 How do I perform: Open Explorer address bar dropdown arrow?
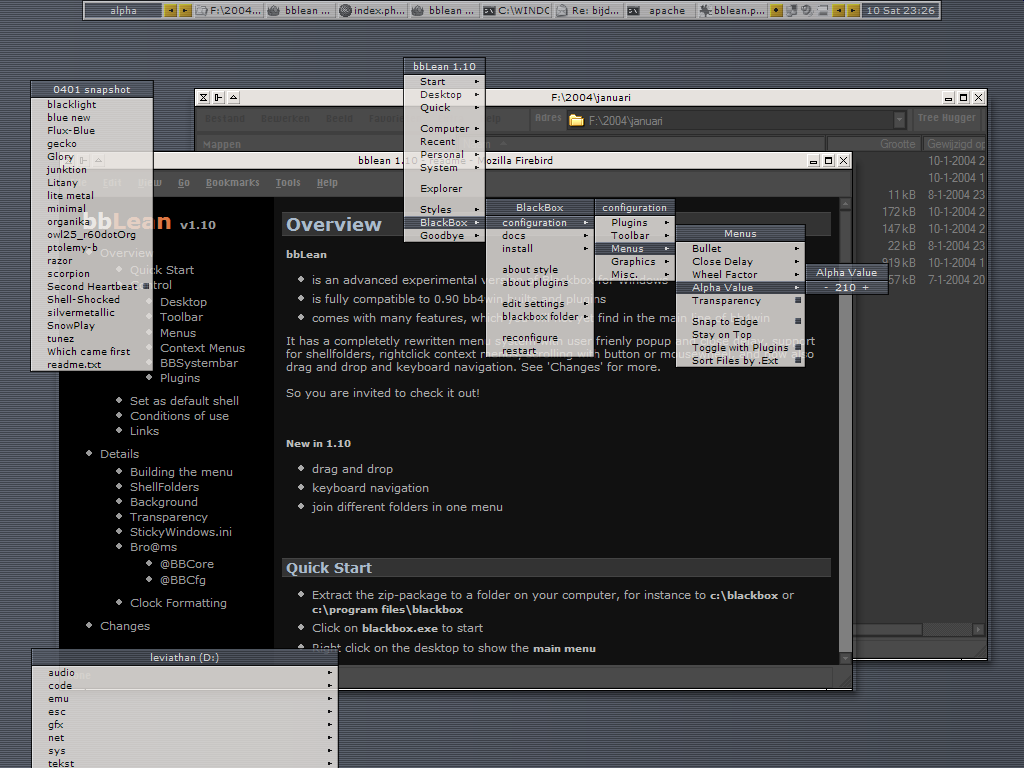point(899,120)
